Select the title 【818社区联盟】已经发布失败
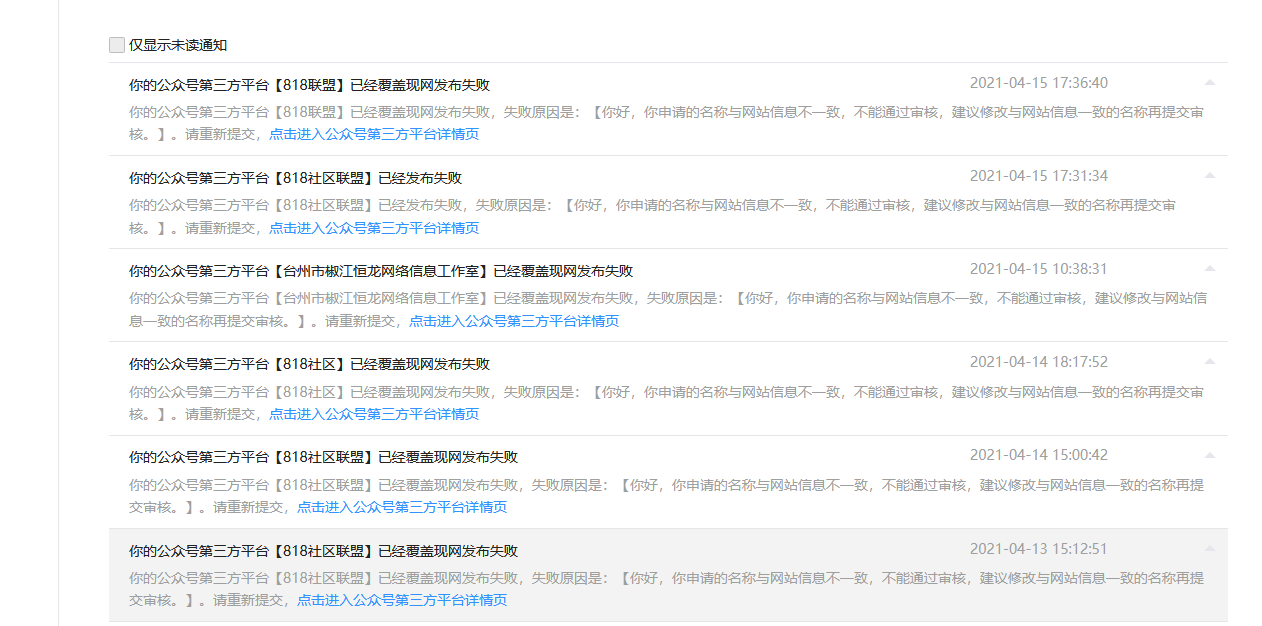 tap(295, 178)
